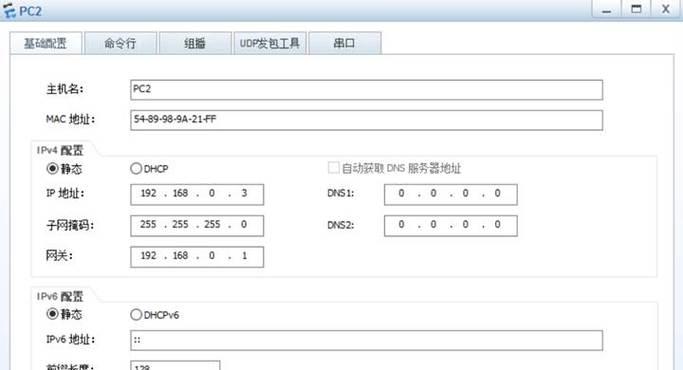Click the IP 地址 field 192.168.0.3
Screen dimensions: 683x370
[197, 194]
